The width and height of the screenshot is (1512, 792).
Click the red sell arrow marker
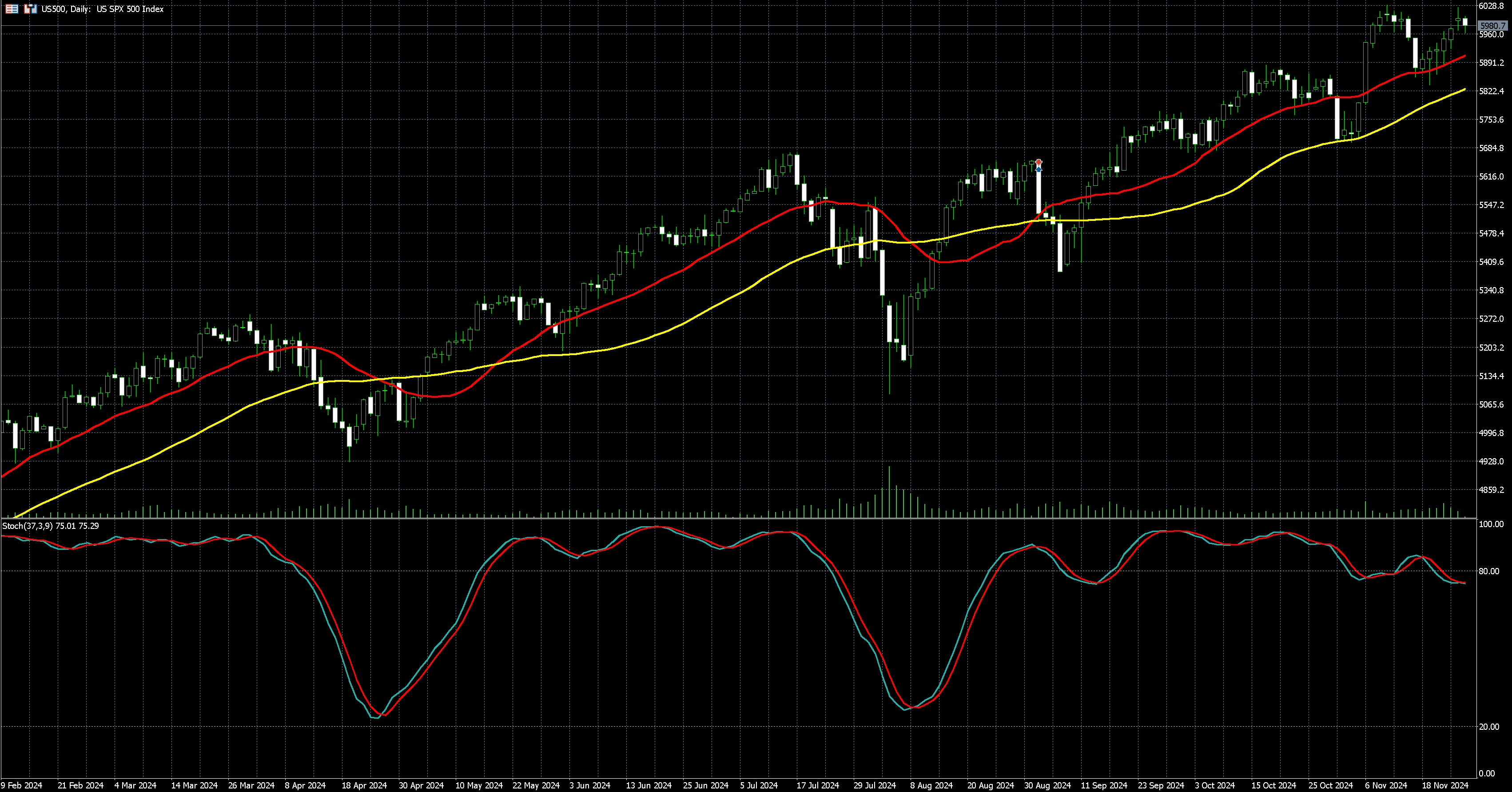1039,162
